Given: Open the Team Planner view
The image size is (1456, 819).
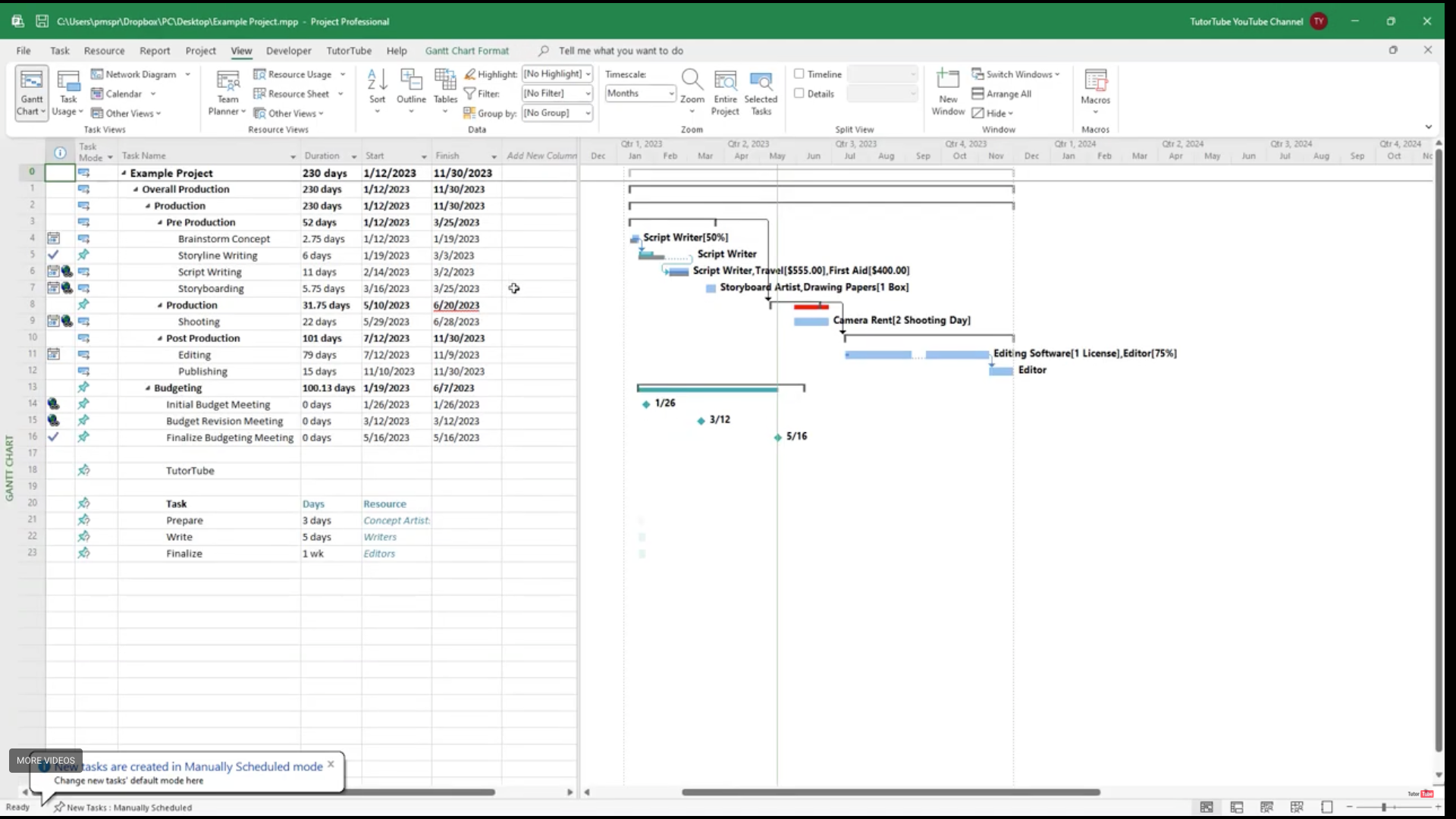Looking at the screenshot, I should click(227, 93).
